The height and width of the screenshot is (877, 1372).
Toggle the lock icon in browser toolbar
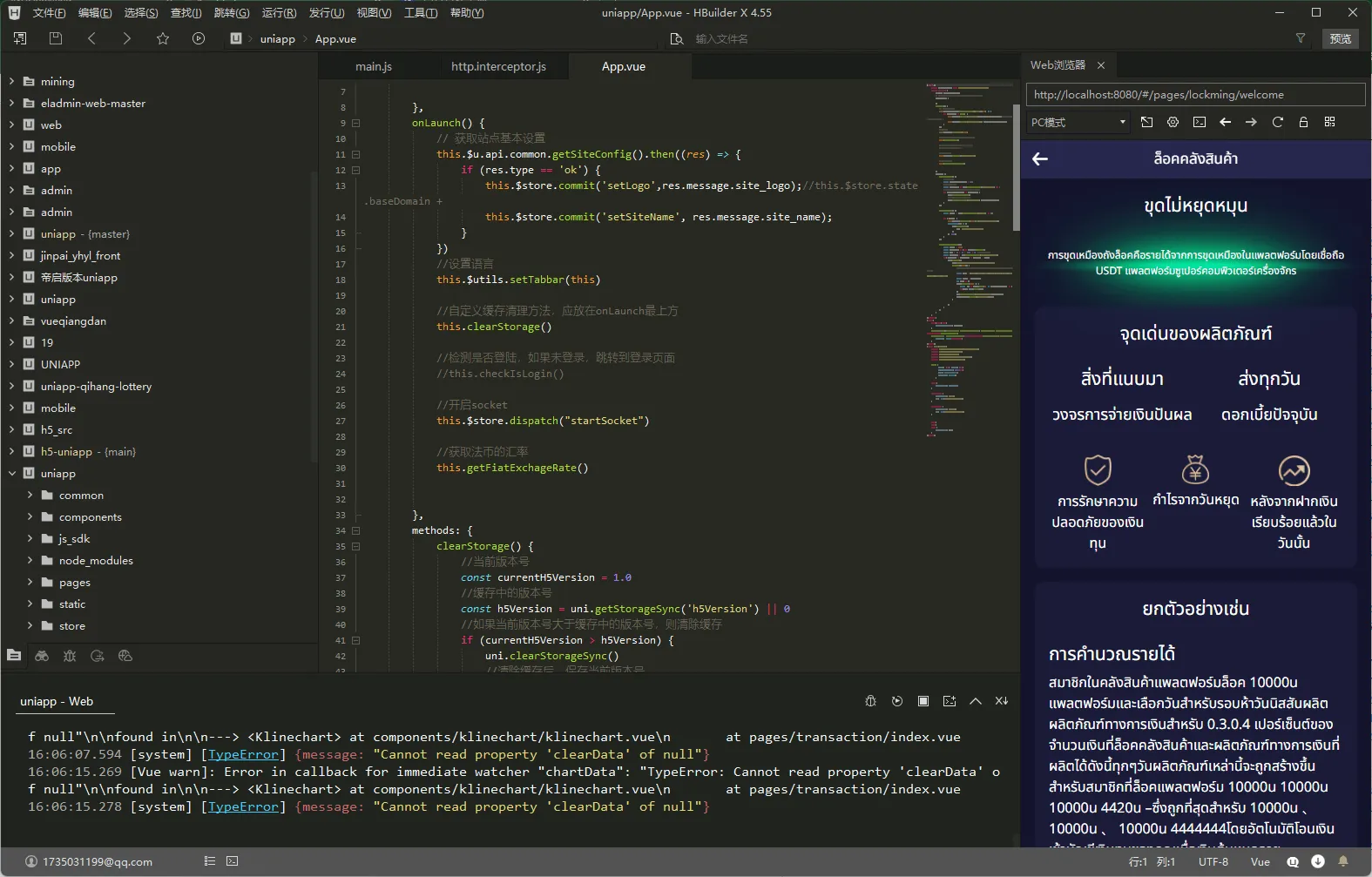1303,122
